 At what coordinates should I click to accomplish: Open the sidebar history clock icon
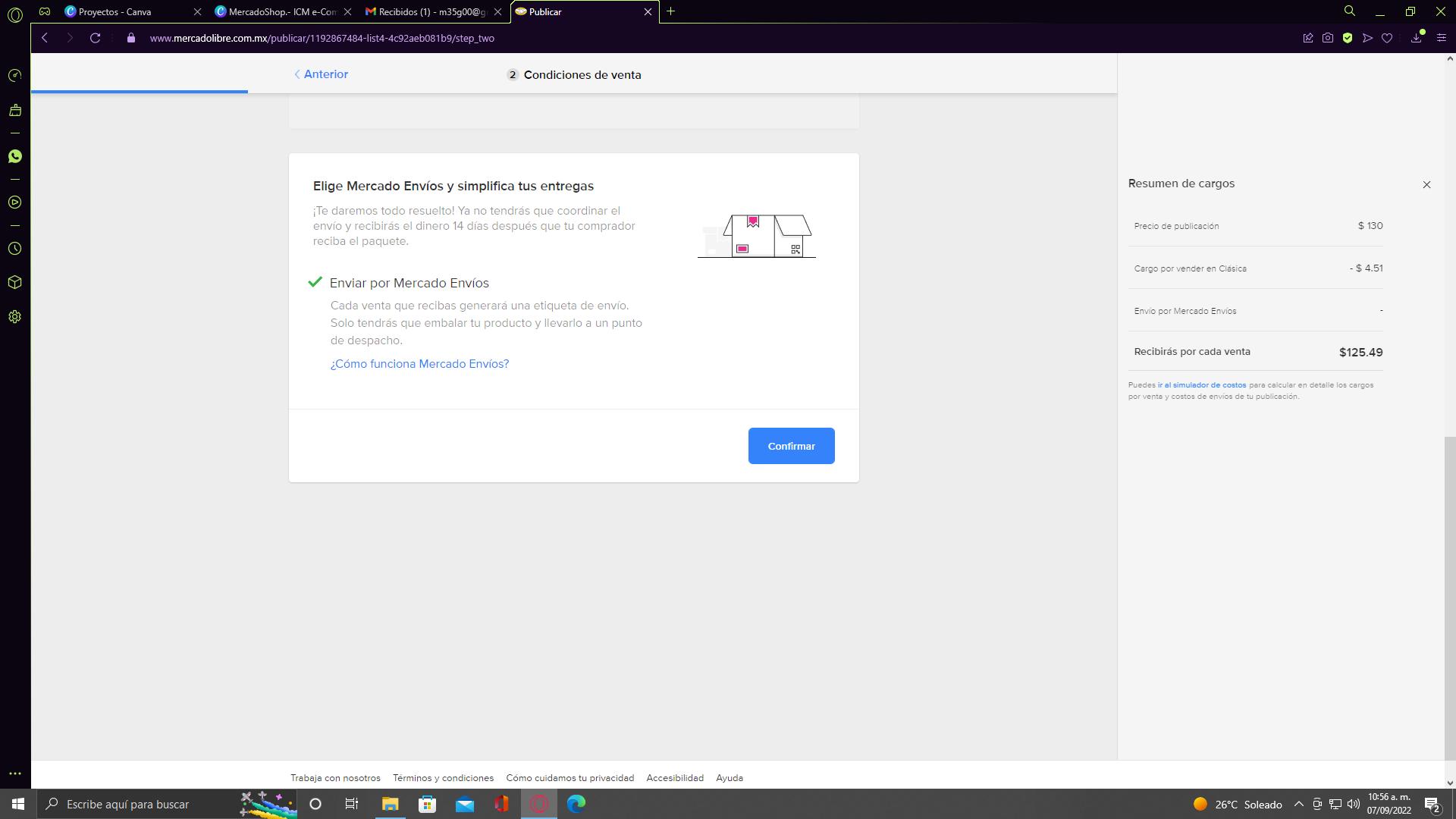[14, 249]
